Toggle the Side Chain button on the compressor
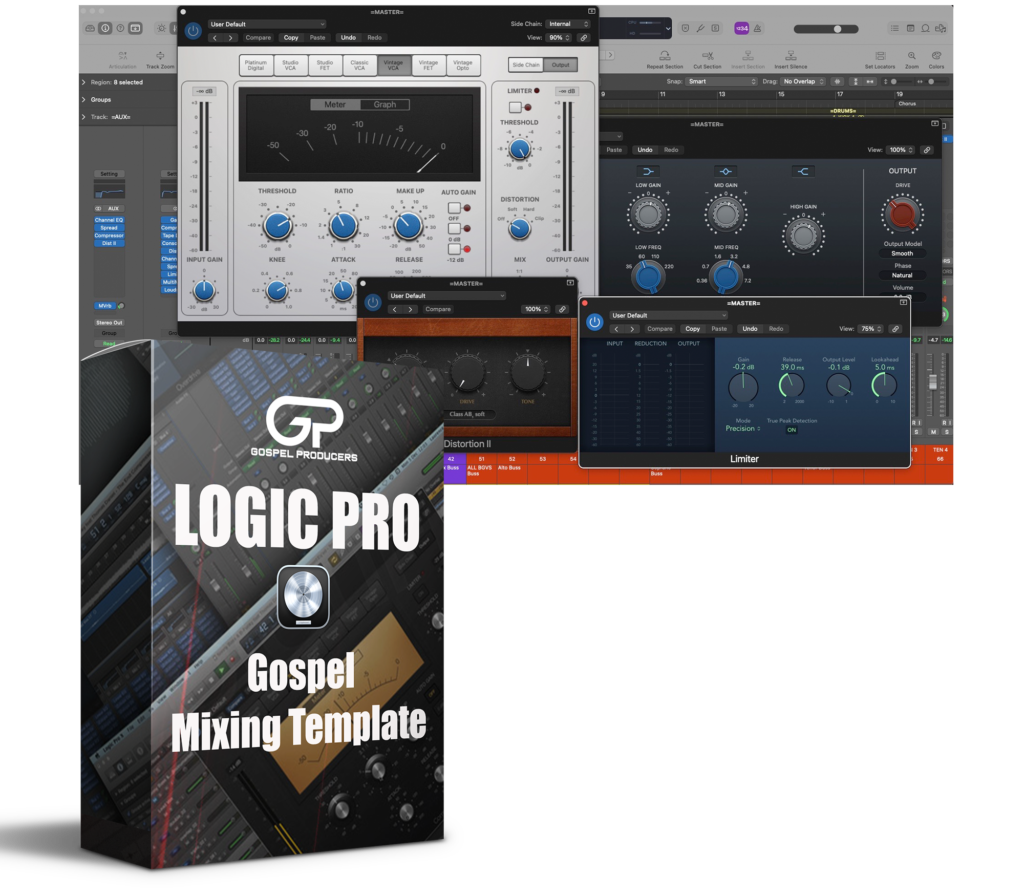 point(526,64)
